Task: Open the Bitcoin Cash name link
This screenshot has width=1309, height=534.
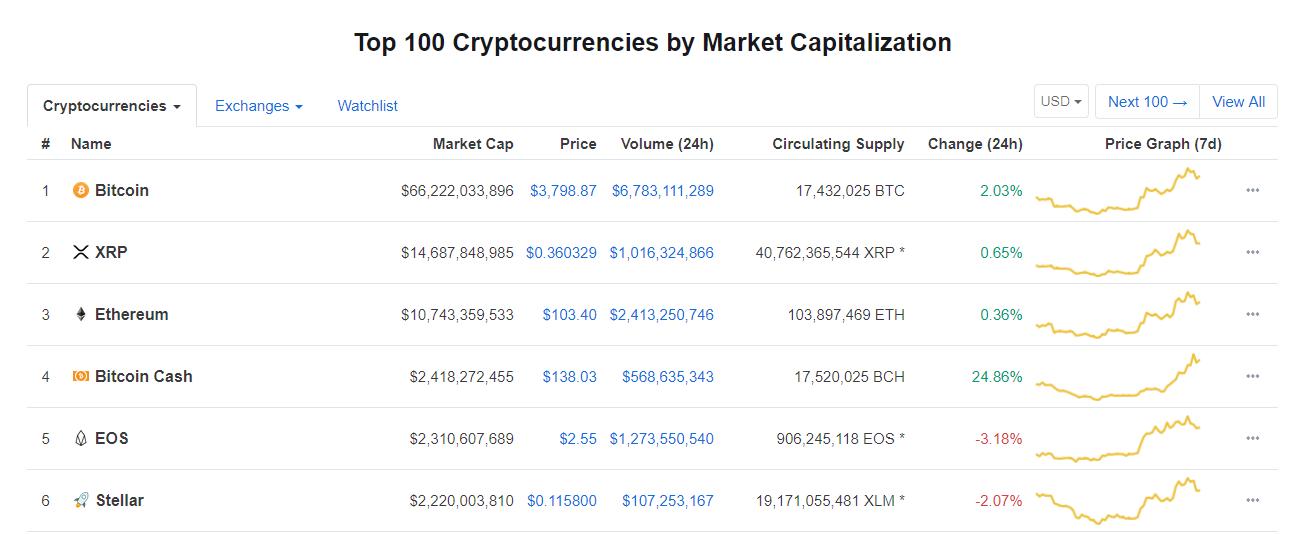Action: pyautogui.click(x=143, y=376)
